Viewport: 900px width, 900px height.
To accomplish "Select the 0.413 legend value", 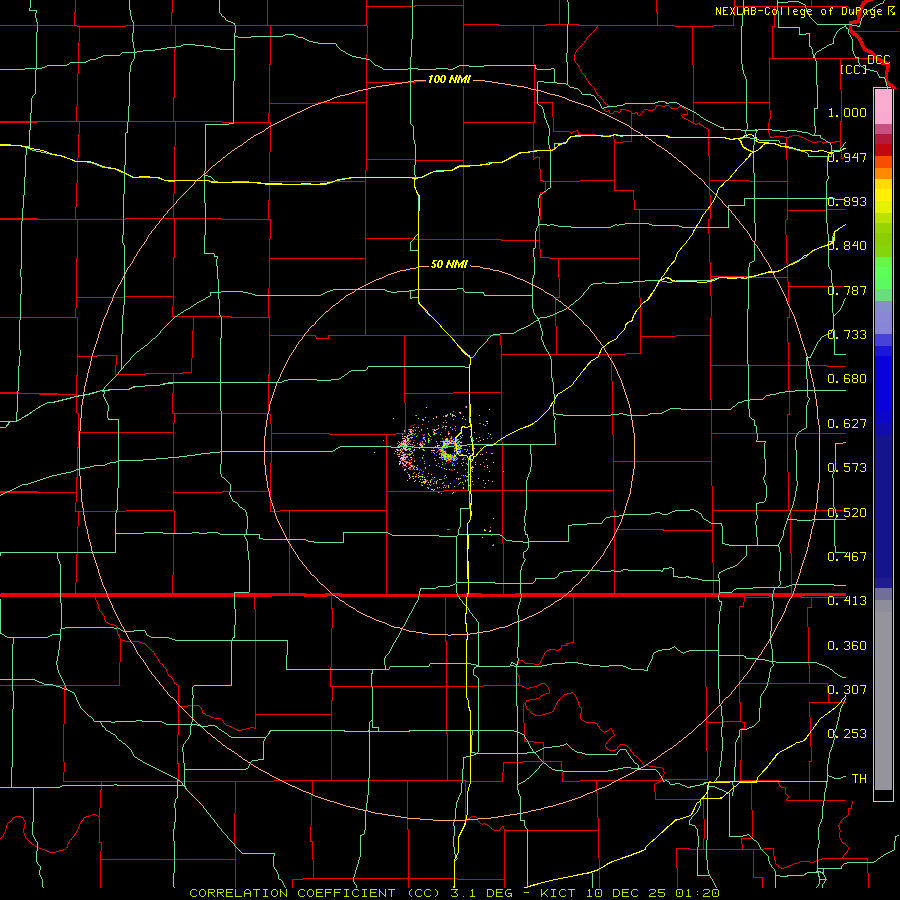I will point(847,601).
